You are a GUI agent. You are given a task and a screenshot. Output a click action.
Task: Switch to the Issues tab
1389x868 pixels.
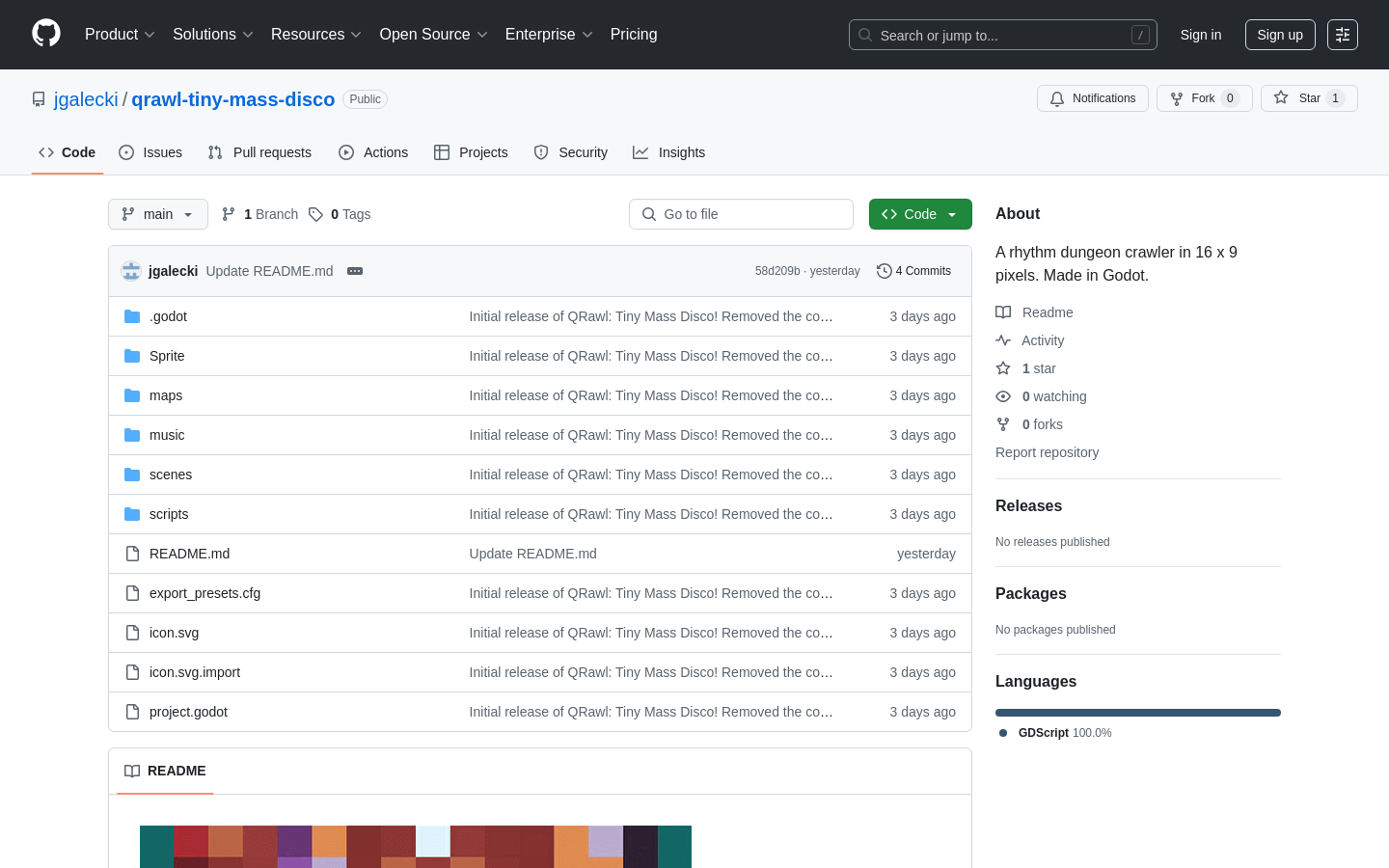(x=150, y=152)
